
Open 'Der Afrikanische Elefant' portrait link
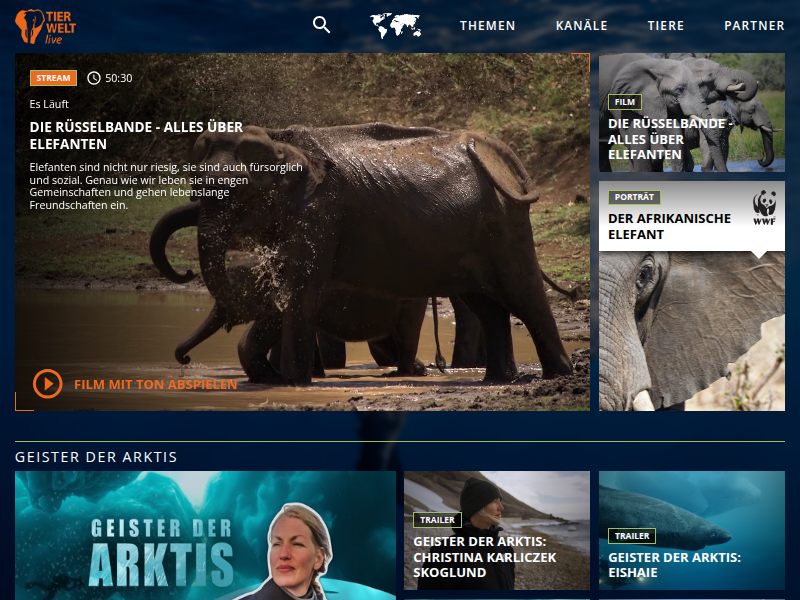(669, 226)
